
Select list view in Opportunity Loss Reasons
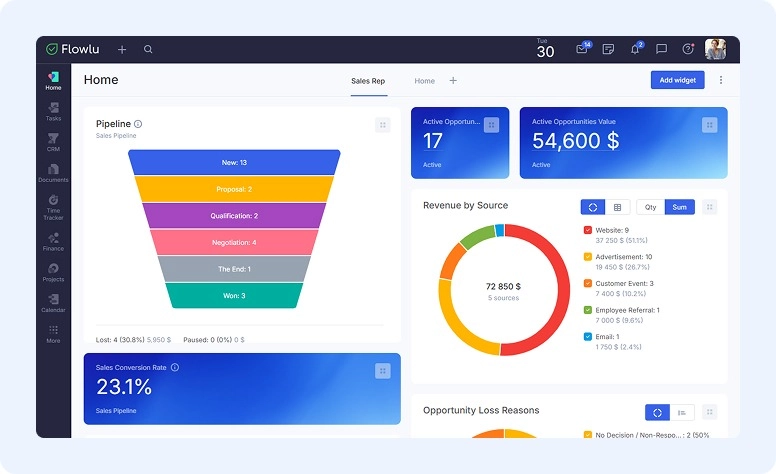point(682,413)
